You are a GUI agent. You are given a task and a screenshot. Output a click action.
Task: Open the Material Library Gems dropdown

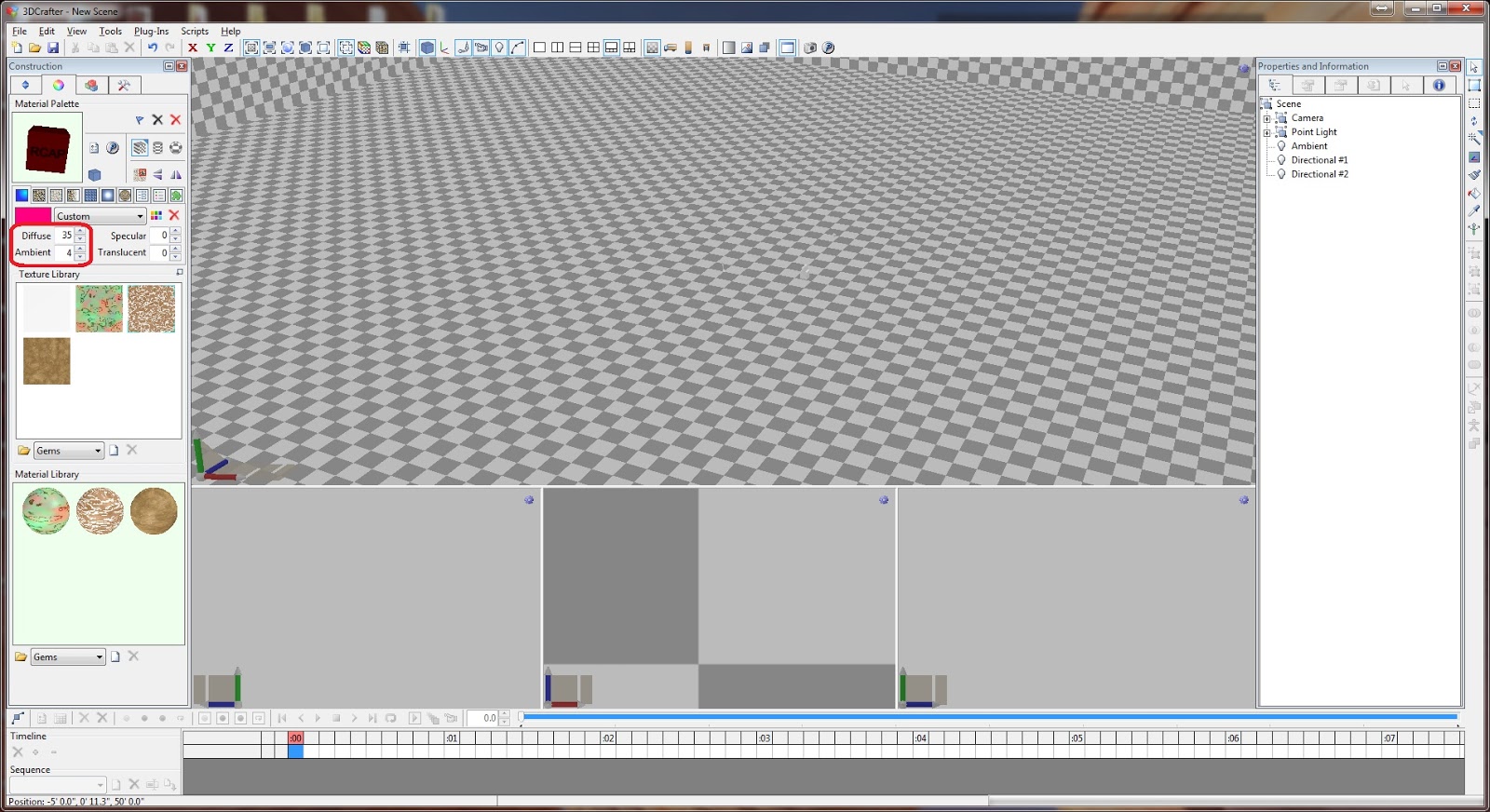coord(67,657)
